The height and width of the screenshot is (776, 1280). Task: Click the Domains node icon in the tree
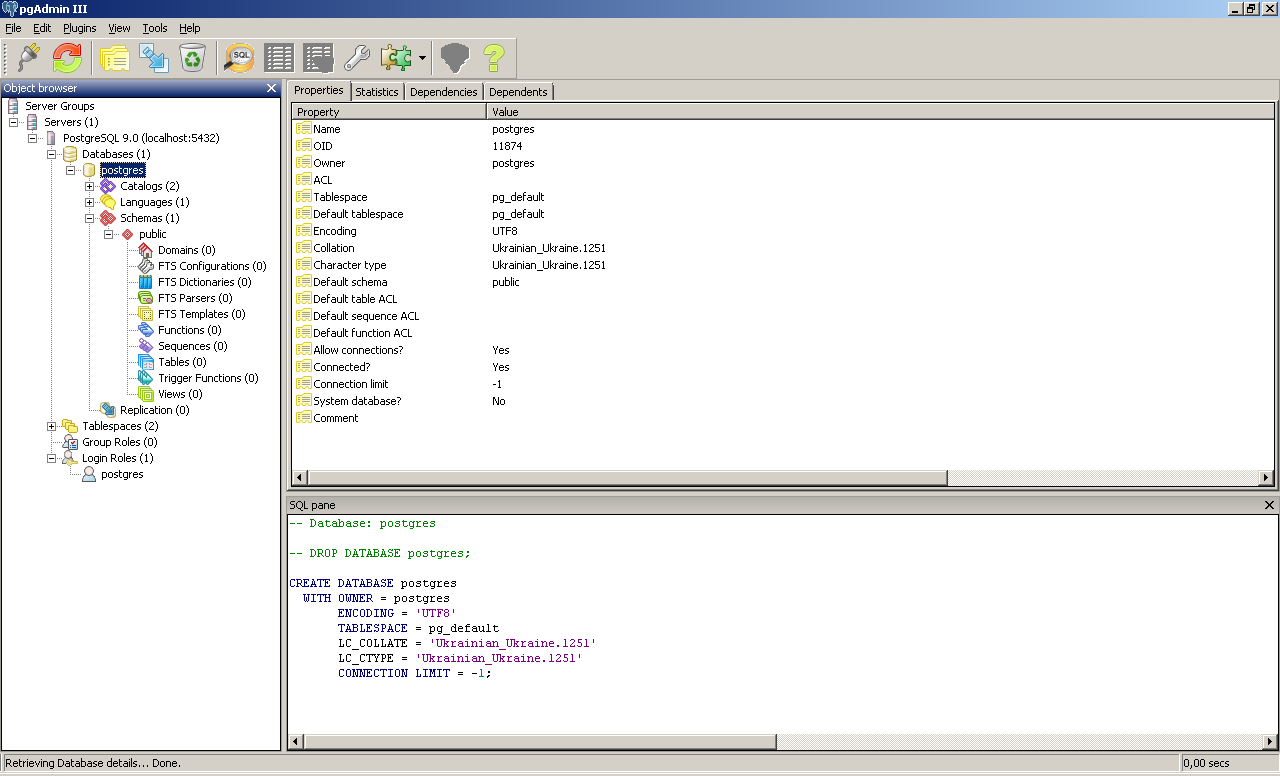point(146,250)
